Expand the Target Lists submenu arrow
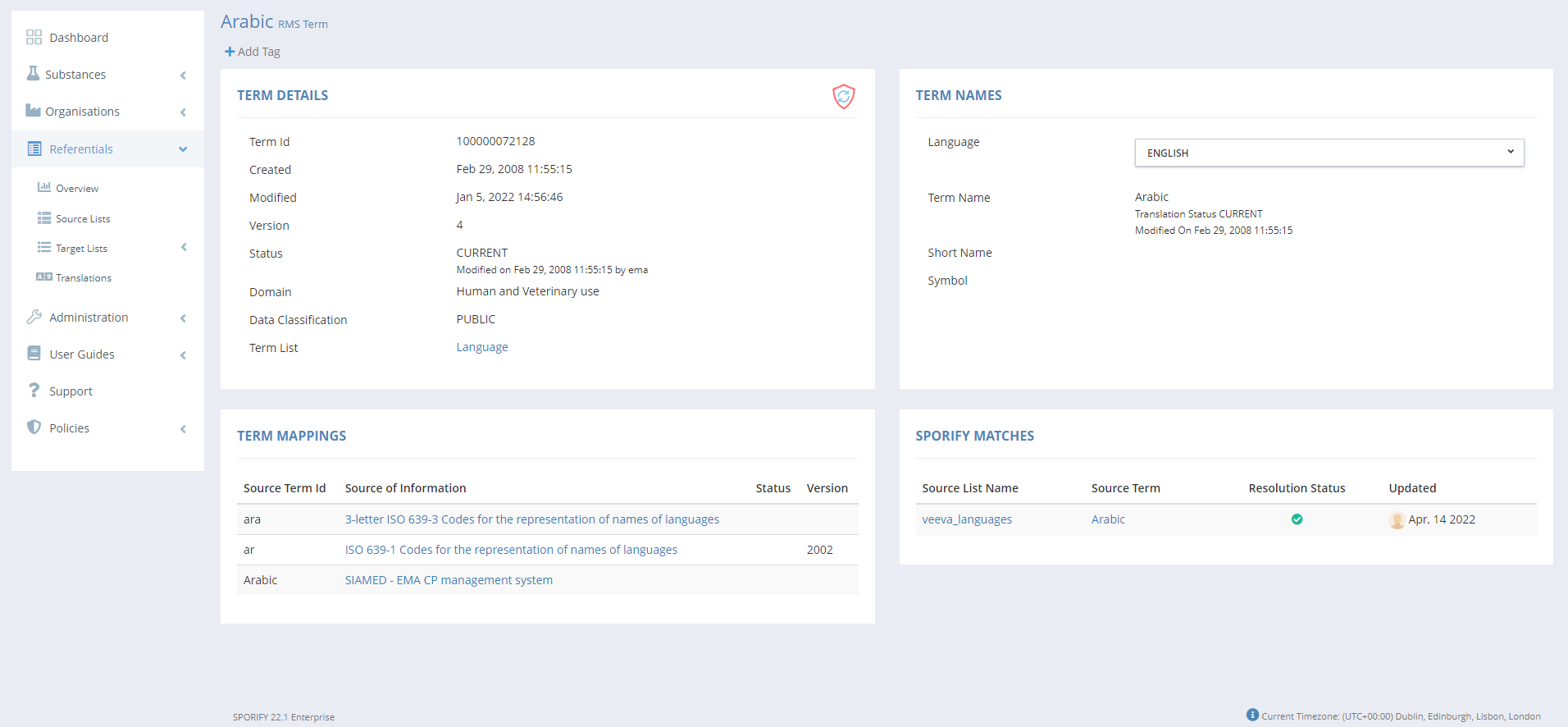Image resolution: width=1568 pixels, height=727 pixels. 184,247
